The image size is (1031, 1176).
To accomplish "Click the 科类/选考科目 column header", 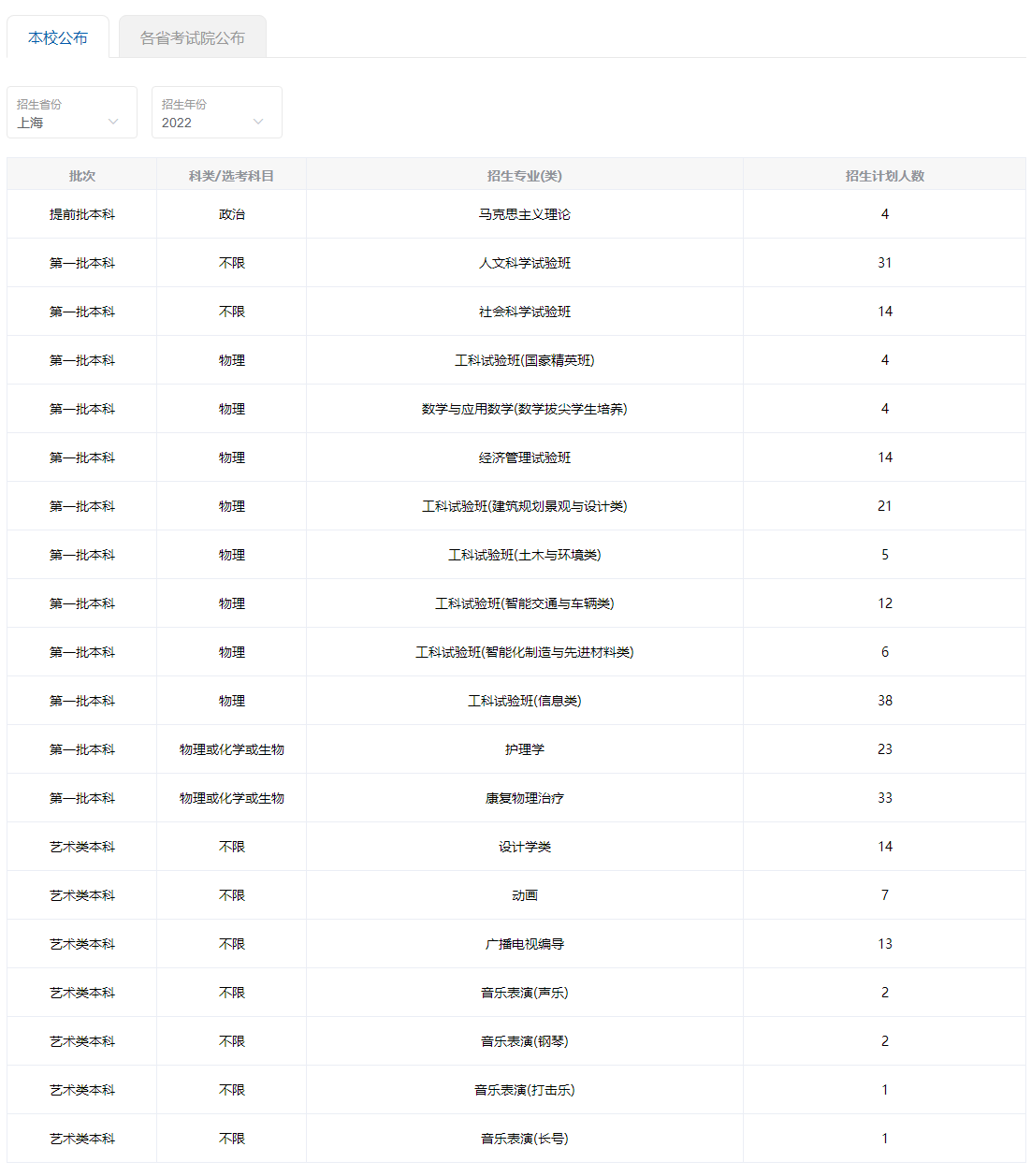I will pyautogui.click(x=231, y=175).
